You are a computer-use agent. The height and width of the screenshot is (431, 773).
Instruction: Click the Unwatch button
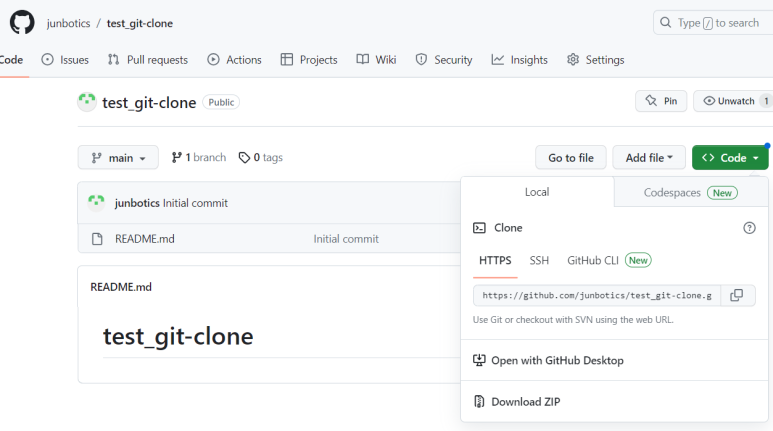(x=733, y=101)
